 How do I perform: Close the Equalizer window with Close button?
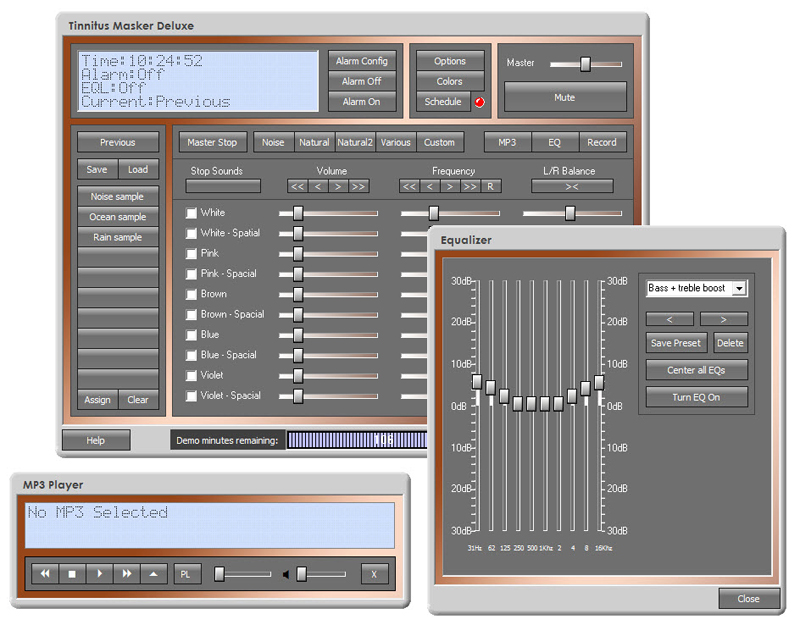[749, 598]
